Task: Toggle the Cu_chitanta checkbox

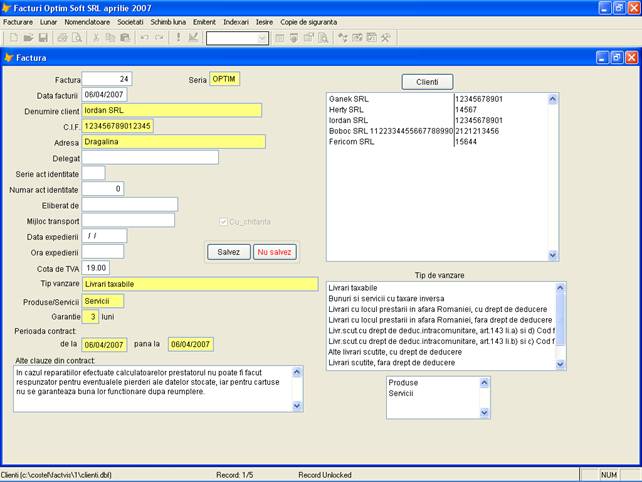Action: pyautogui.click(x=223, y=221)
